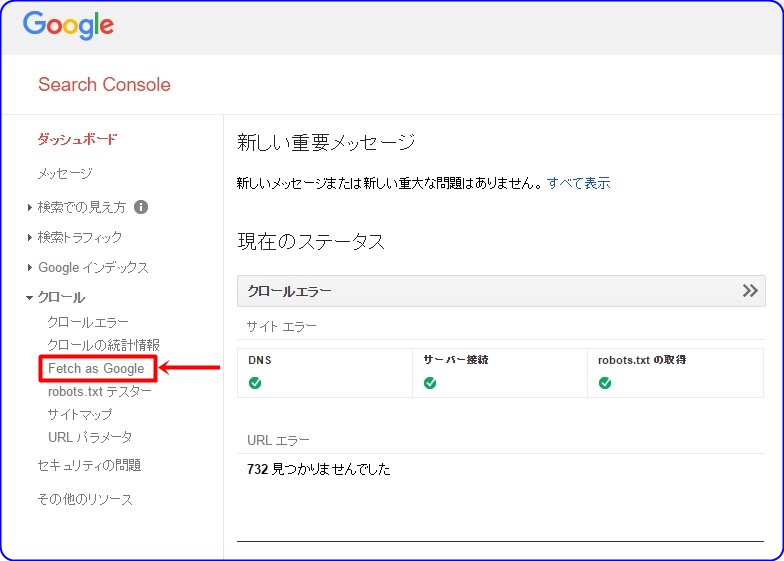Open サイトマップ in the sidebar
Image resolution: width=784 pixels, height=561 pixels.
(80, 414)
